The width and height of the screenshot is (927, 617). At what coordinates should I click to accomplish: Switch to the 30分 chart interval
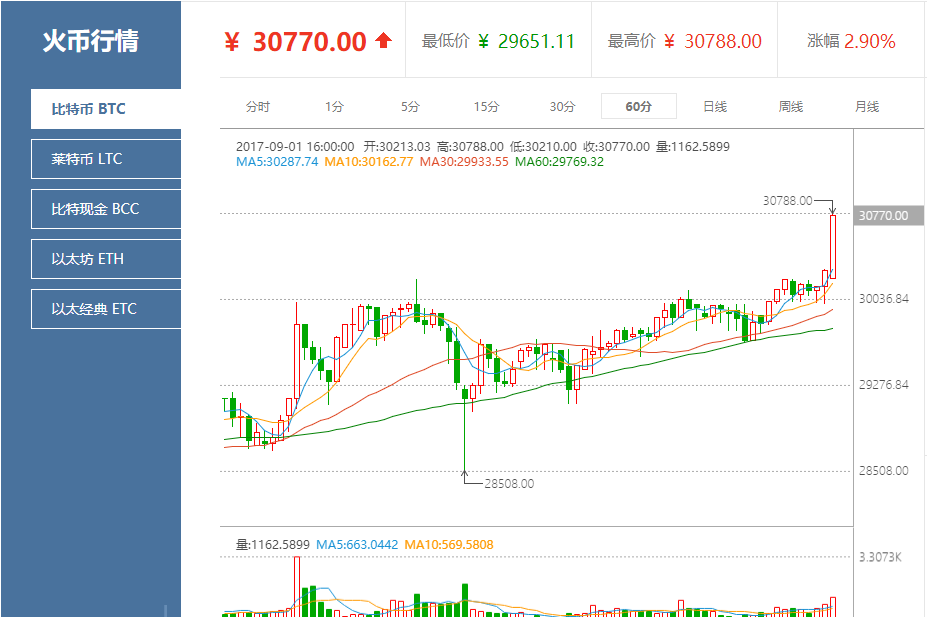pyautogui.click(x=562, y=104)
